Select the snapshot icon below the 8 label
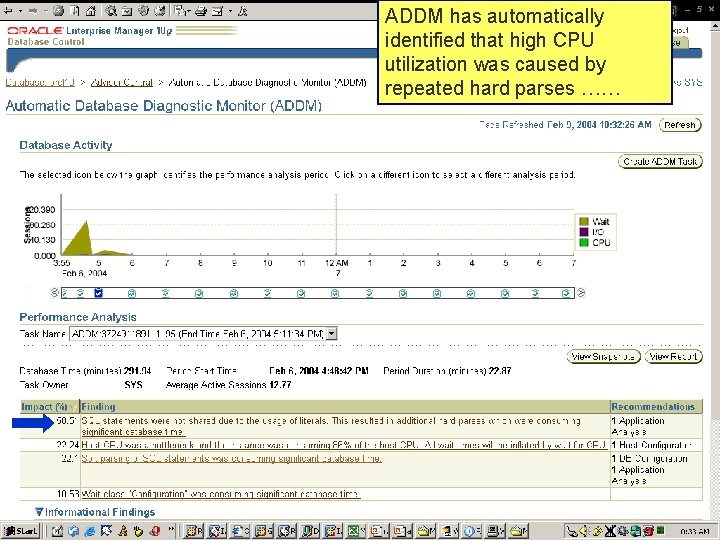 (x=199, y=293)
